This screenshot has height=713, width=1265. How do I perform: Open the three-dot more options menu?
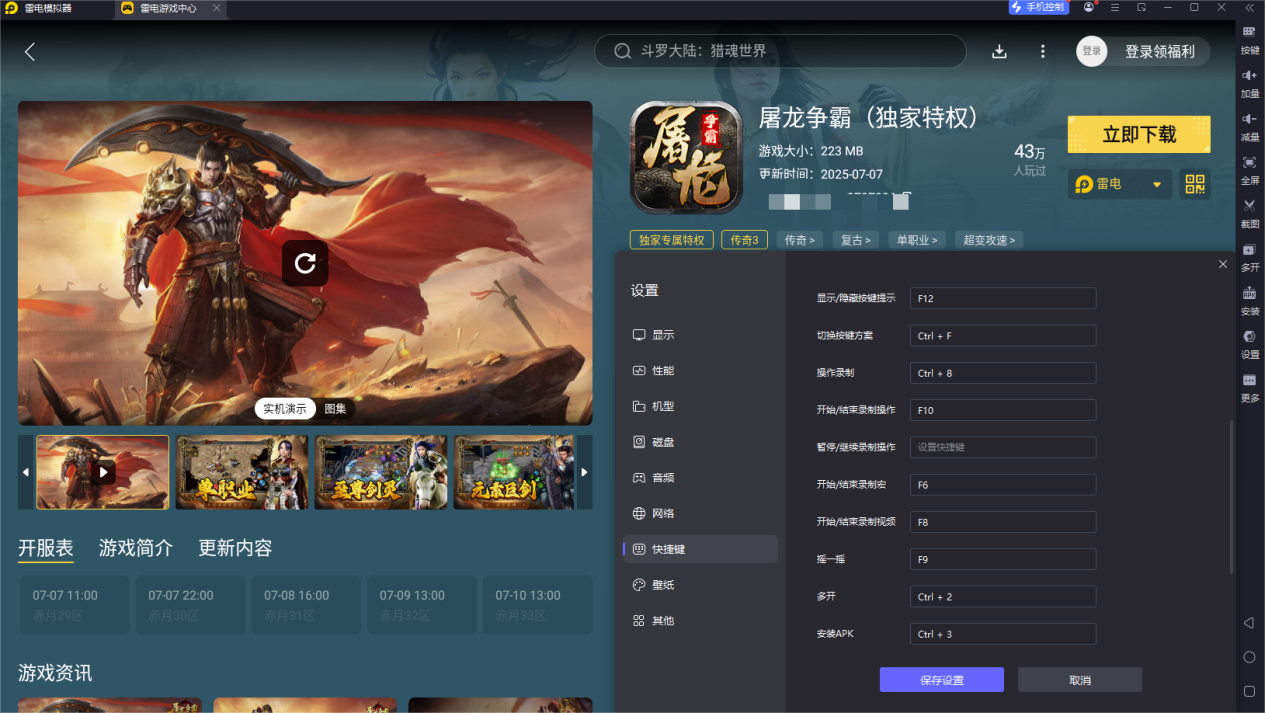tap(1043, 51)
